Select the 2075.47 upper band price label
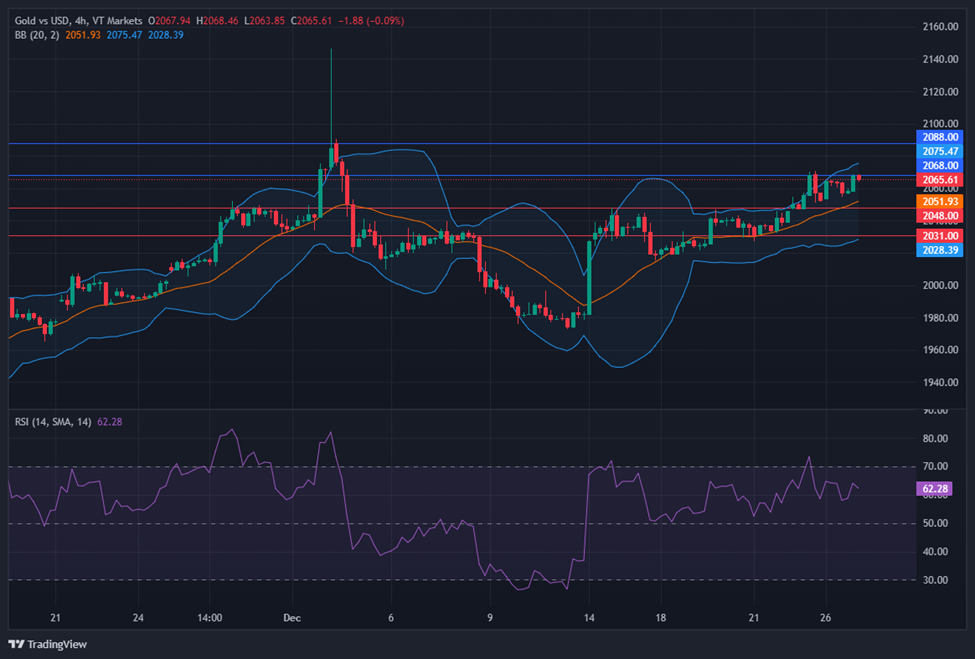This screenshot has width=975, height=659. tap(940, 151)
